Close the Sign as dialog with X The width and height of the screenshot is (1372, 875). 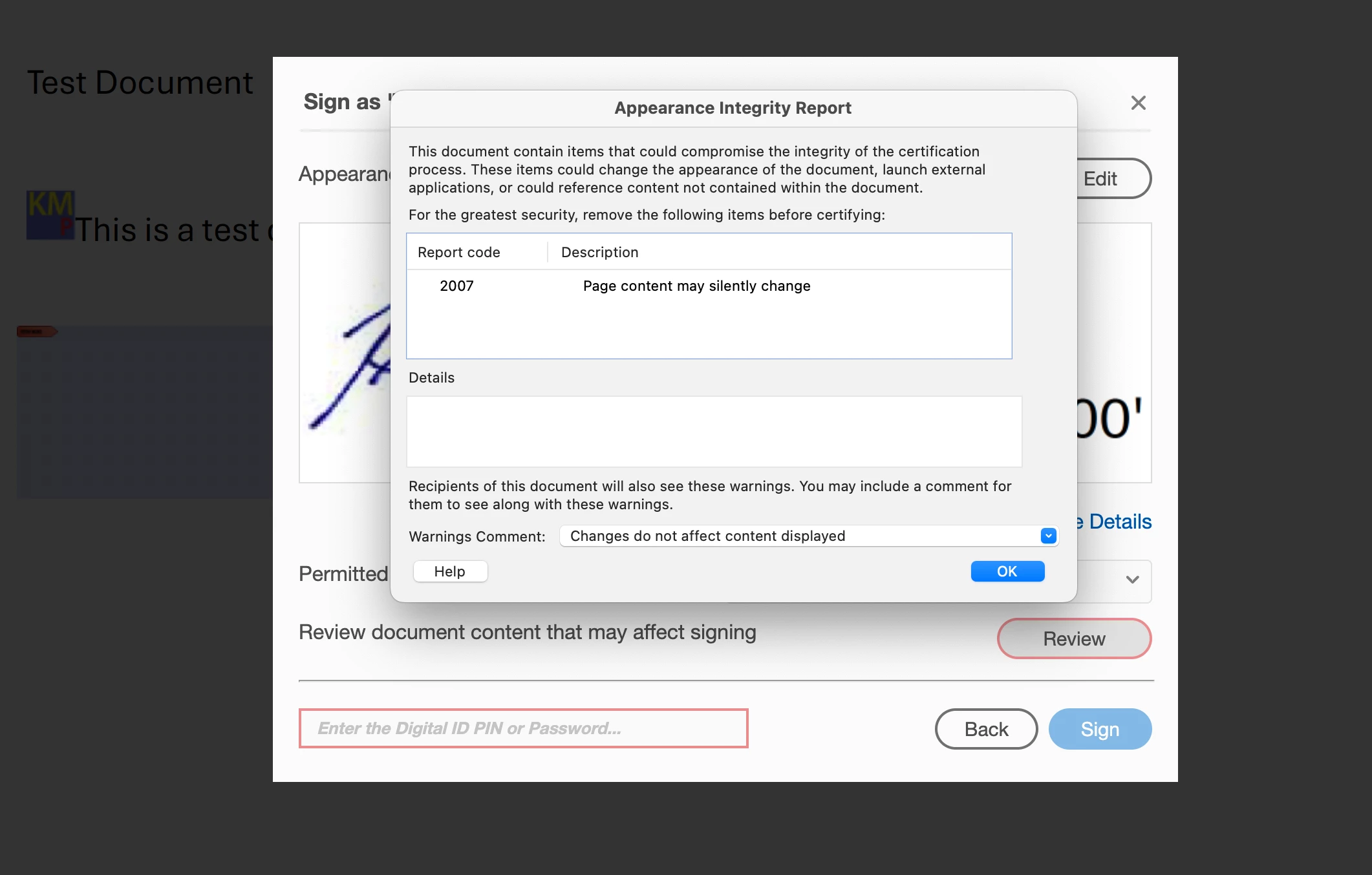(x=1138, y=103)
